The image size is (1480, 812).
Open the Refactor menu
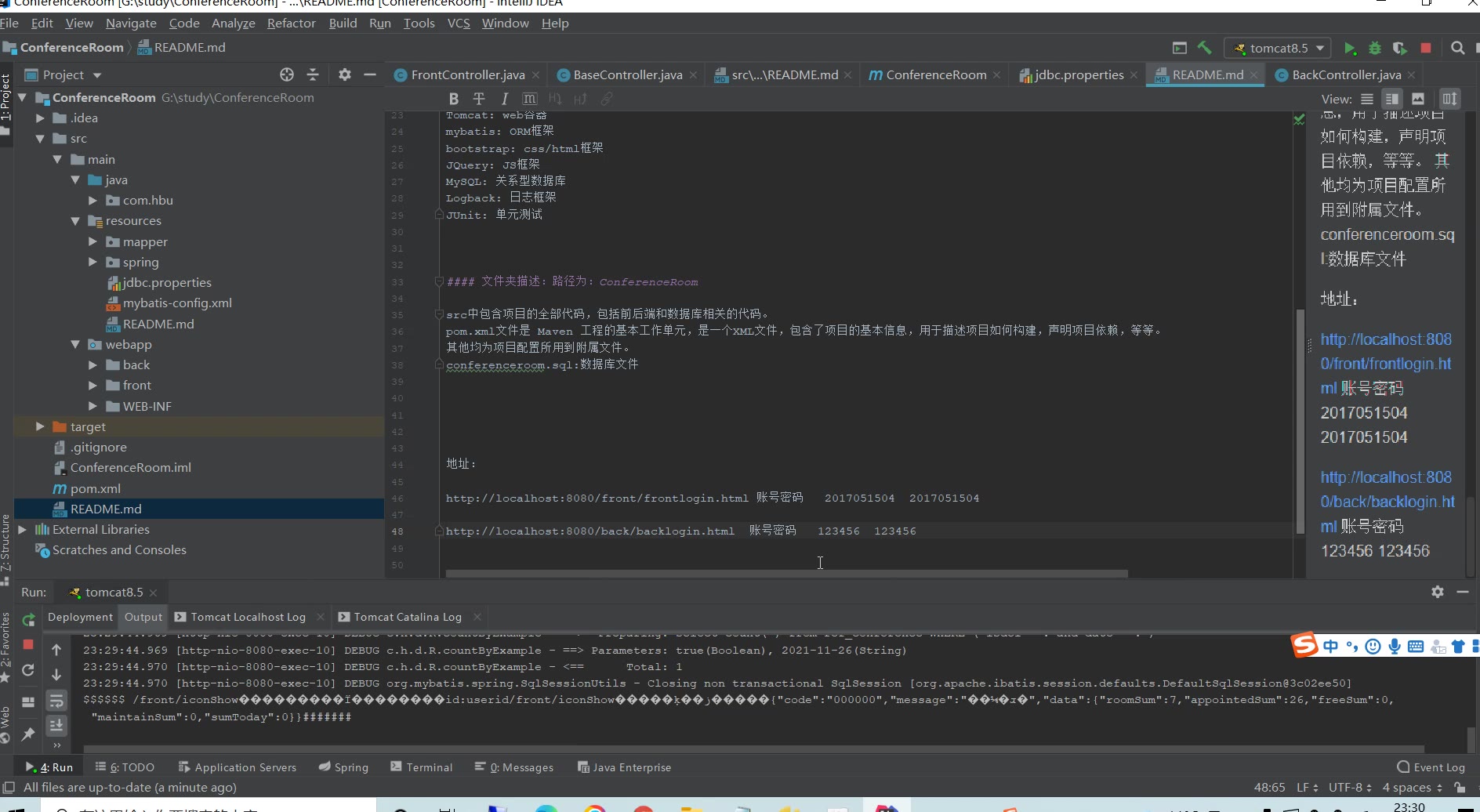click(x=291, y=24)
